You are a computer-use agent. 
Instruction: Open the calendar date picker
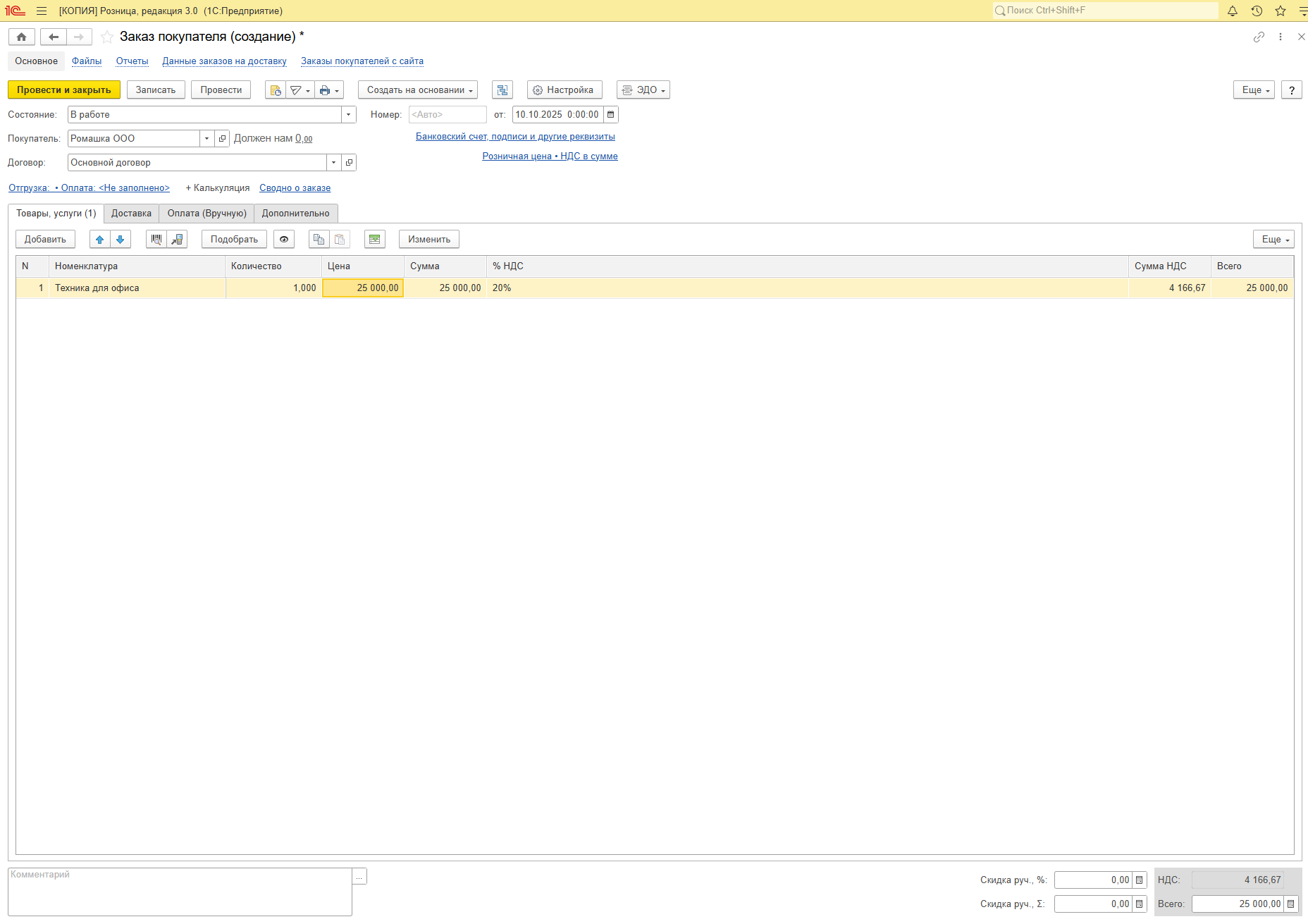[611, 115]
